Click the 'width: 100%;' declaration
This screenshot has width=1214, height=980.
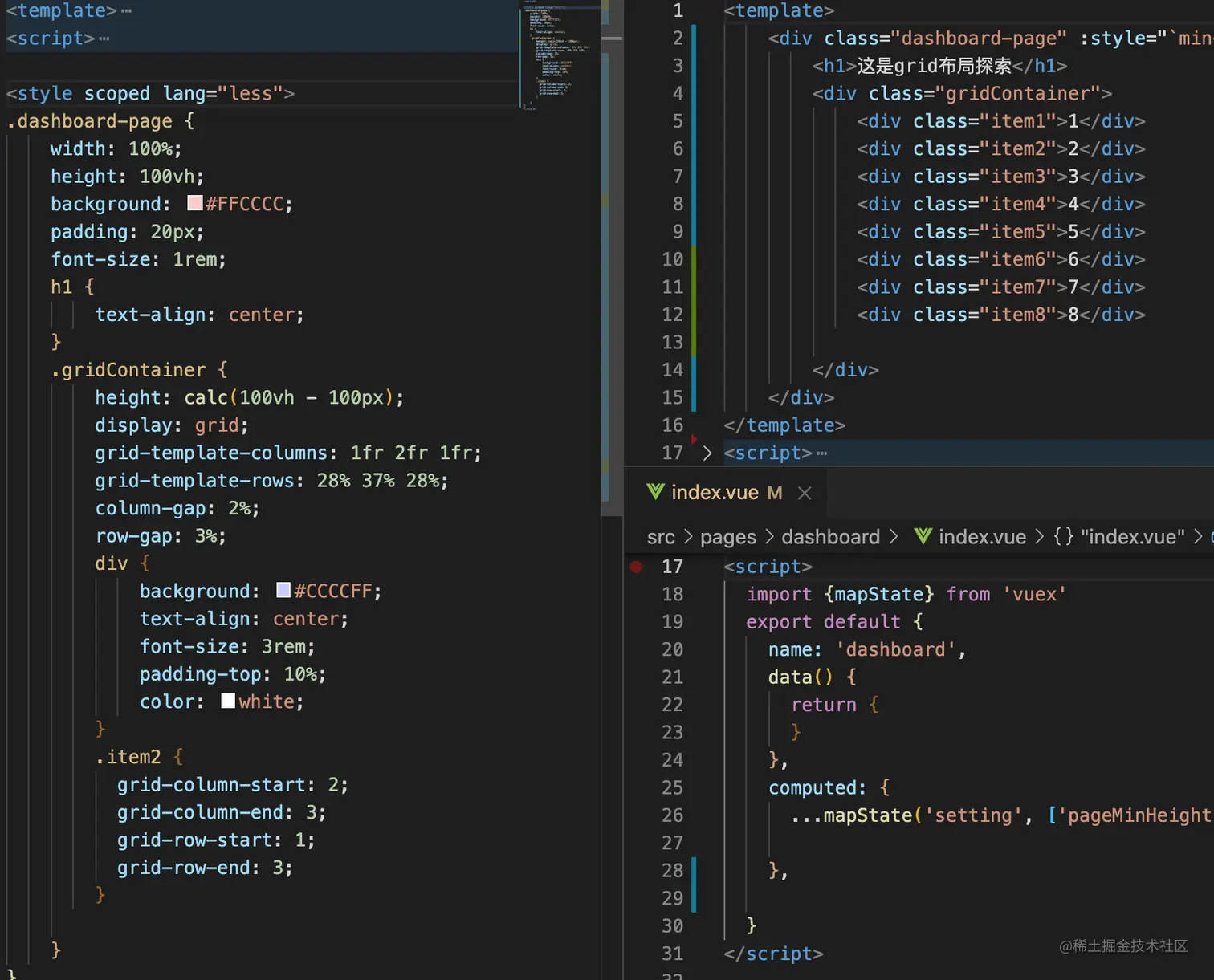116,149
